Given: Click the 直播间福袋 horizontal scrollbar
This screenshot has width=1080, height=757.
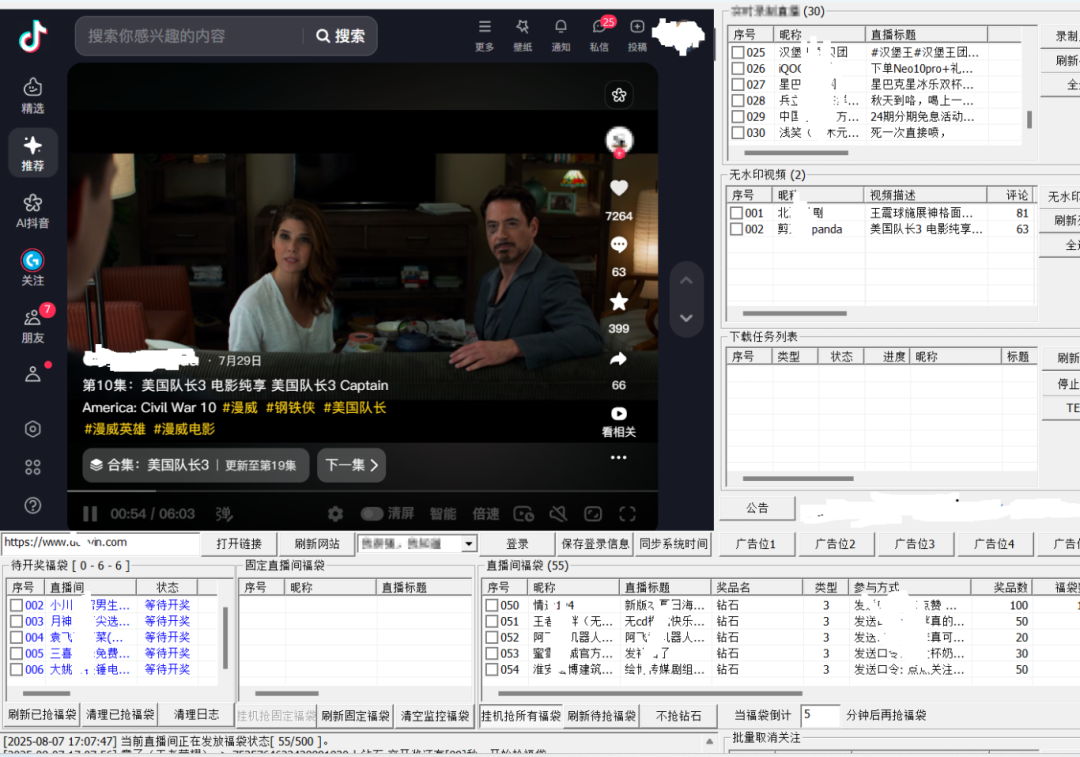Looking at the screenshot, I should (650, 694).
